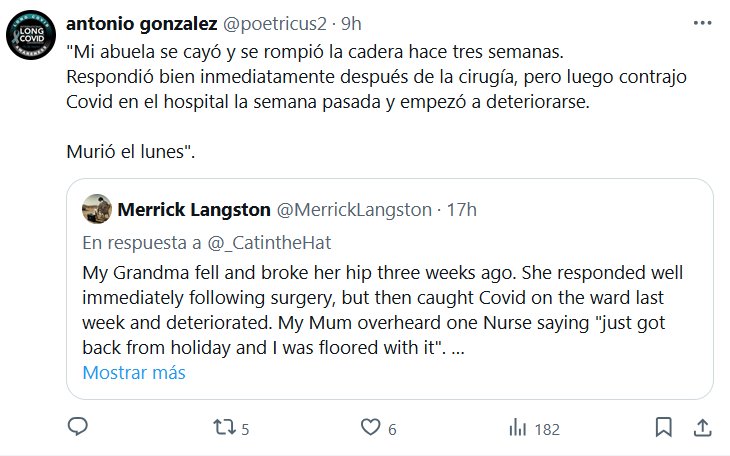Share the tweet via upload icon

[702, 428]
